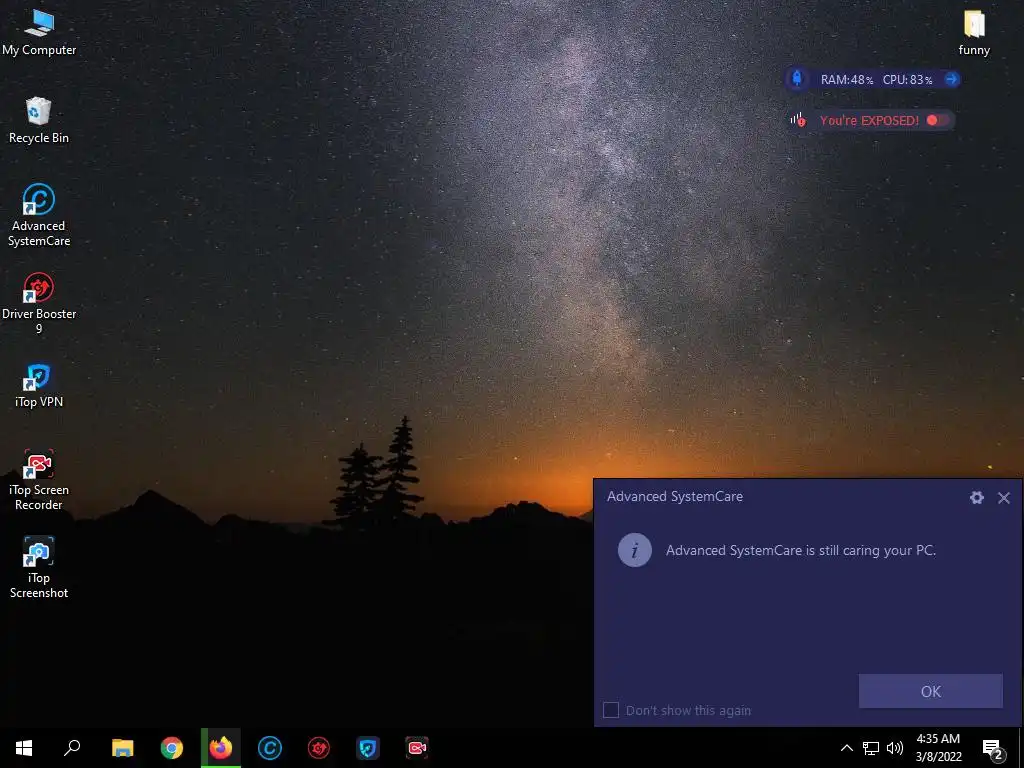Open settings gear in Advanced SystemCare popup
Image resolution: width=1024 pixels, height=768 pixels.
pos(976,498)
